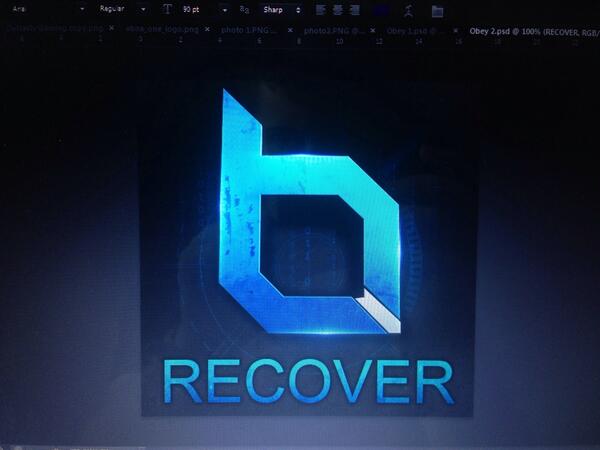This screenshot has width=600, height=450.
Task: Open the Sharp anti-aliasing dropdown
Action: (x=281, y=10)
